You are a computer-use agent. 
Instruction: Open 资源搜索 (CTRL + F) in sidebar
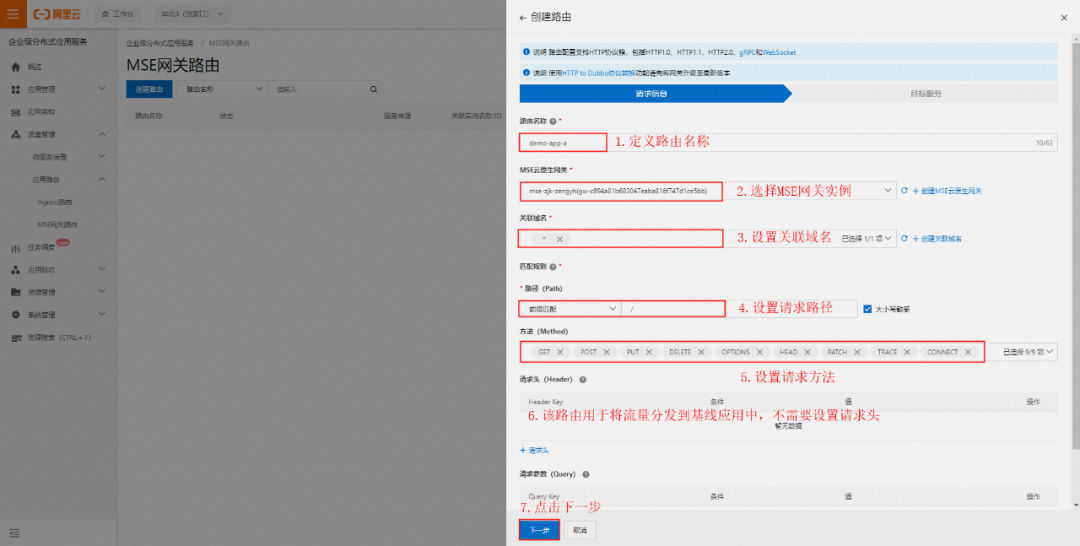59,337
